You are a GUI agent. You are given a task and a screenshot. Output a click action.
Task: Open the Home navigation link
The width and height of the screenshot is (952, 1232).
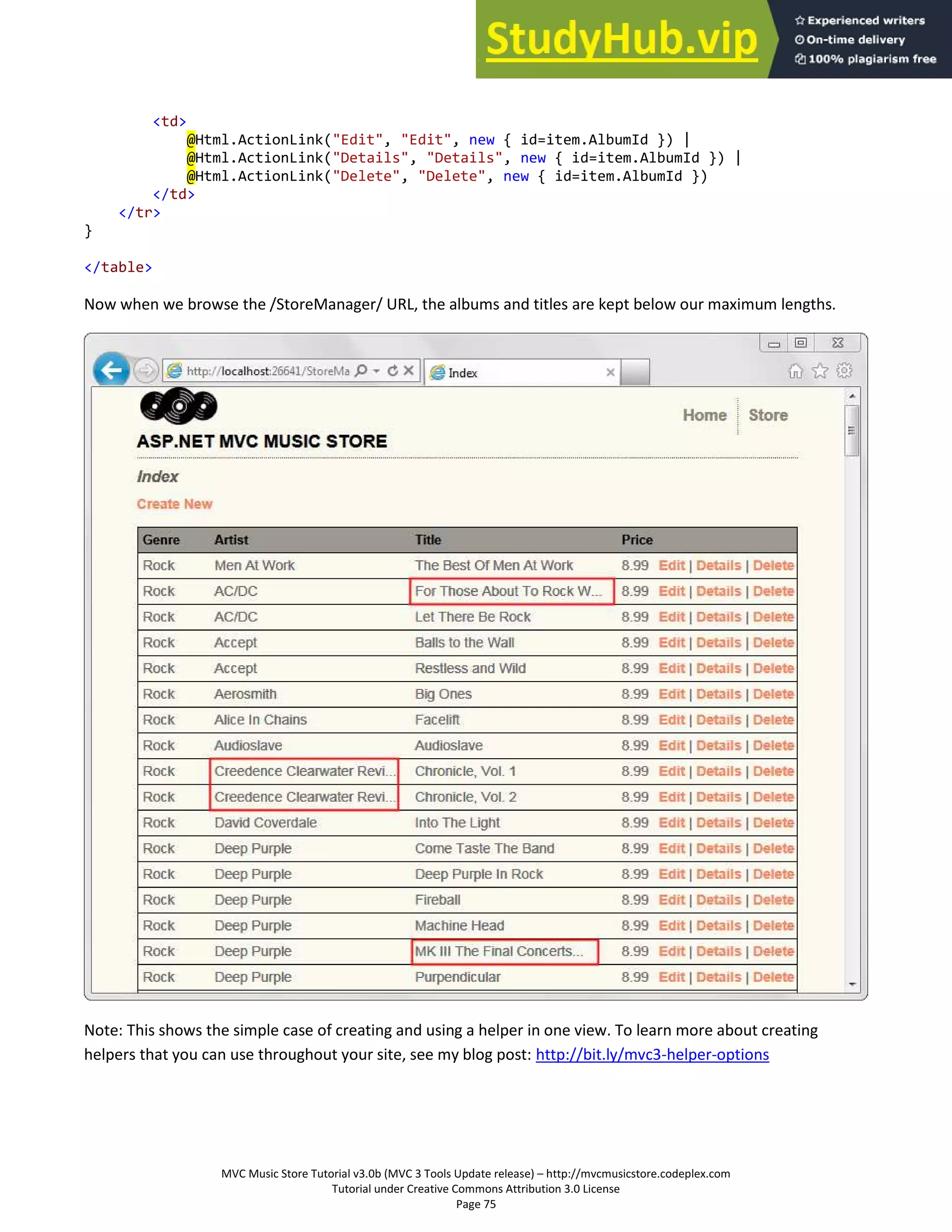[704, 415]
